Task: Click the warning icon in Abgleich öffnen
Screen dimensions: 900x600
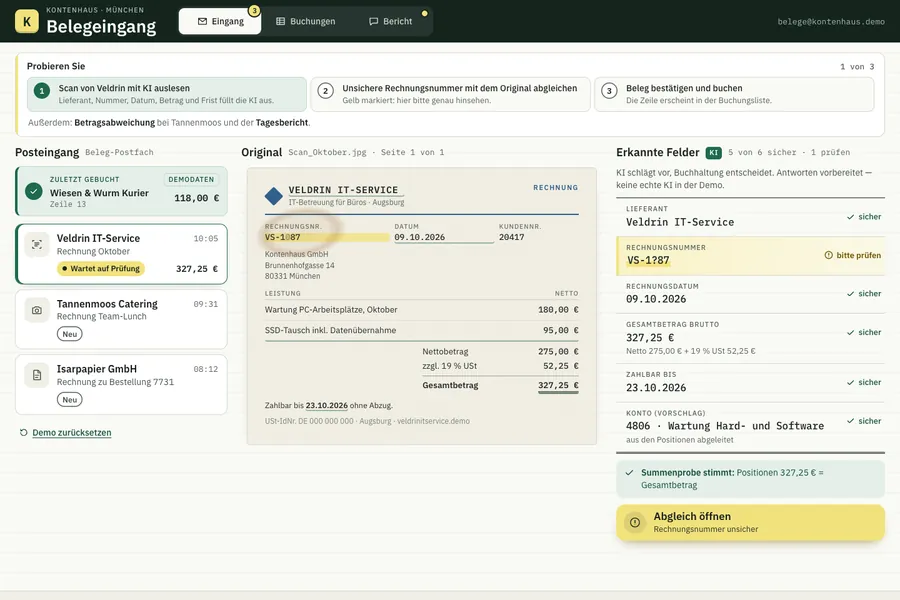Action: point(635,522)
